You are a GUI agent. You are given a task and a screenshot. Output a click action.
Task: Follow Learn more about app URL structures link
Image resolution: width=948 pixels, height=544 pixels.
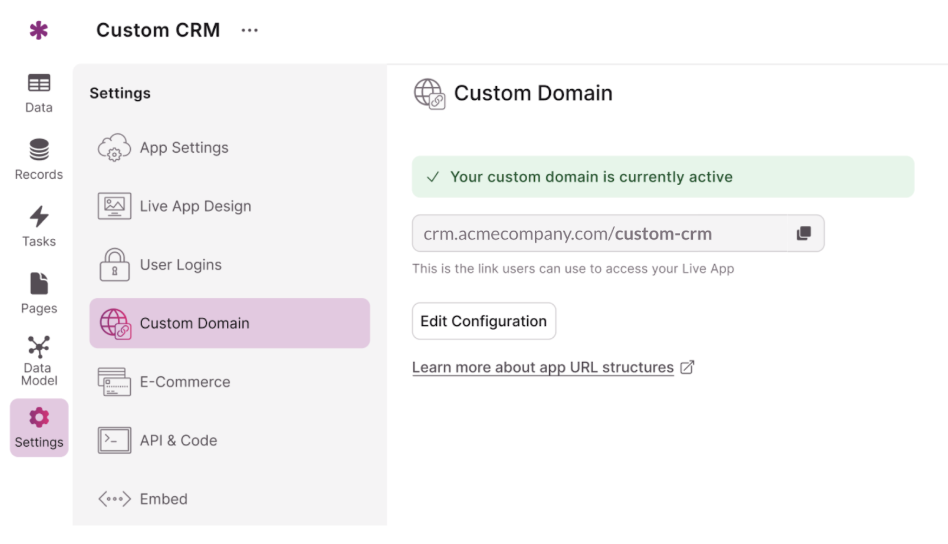tap(543, 367)
